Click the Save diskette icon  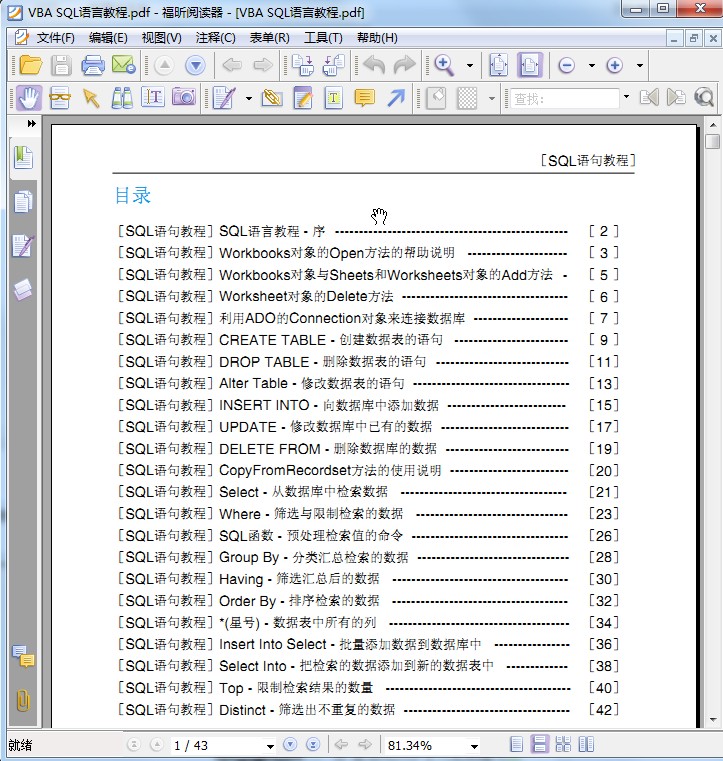(x=61, y=65)
